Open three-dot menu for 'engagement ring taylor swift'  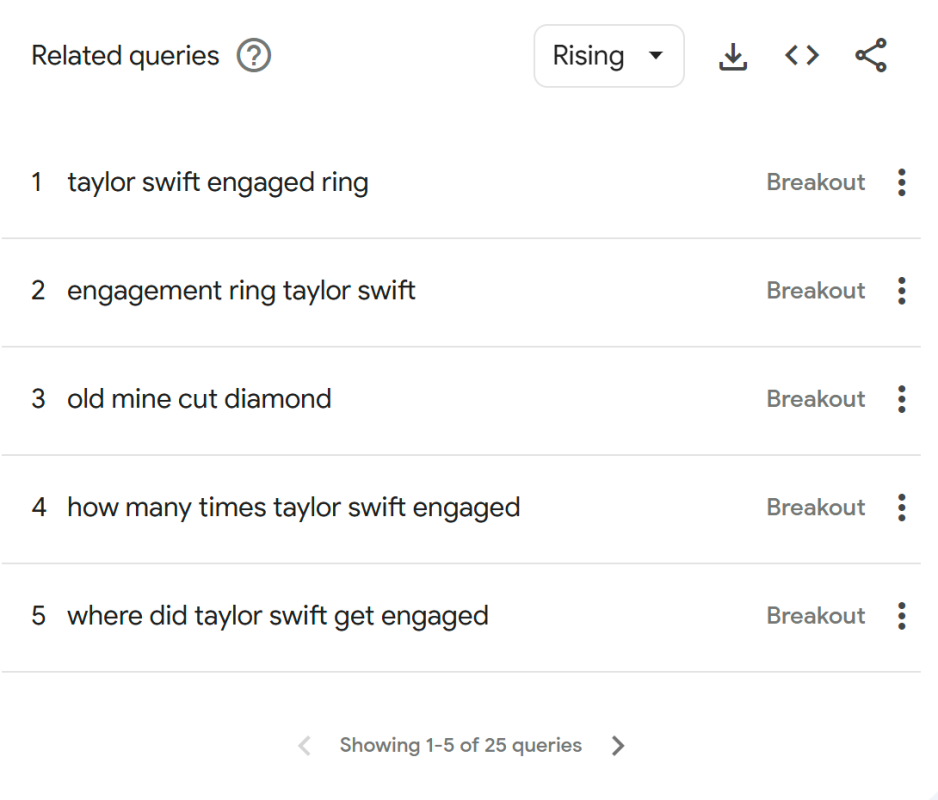click(902, 291)
